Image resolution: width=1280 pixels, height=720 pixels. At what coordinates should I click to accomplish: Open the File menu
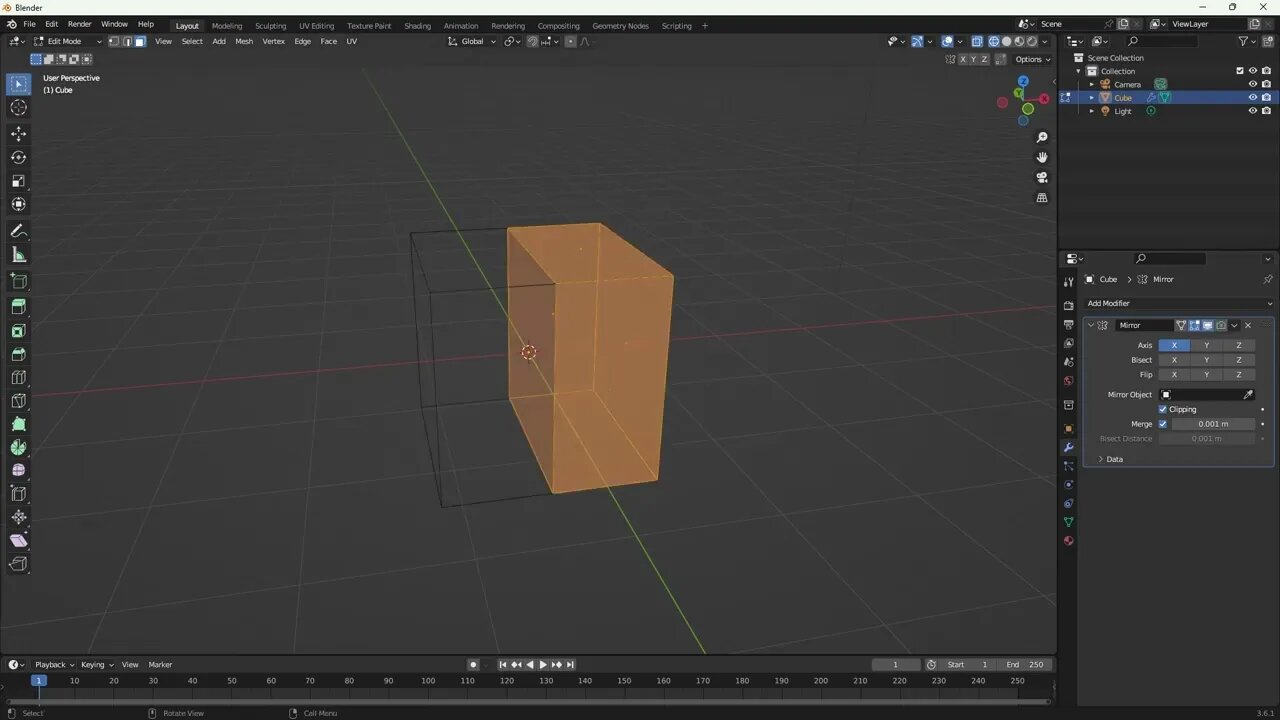tap(29, 24)
